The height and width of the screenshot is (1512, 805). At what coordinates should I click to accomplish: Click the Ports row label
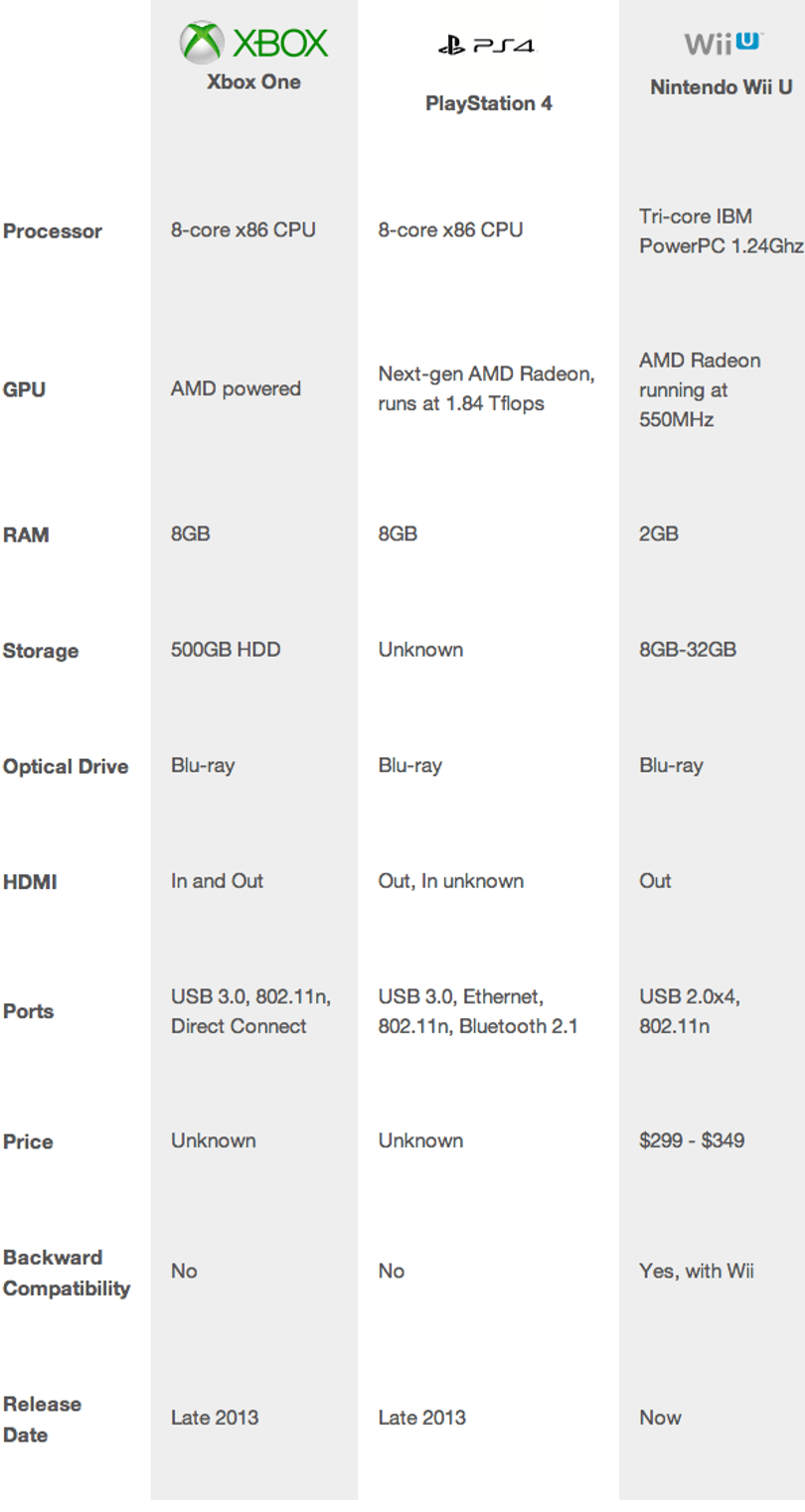(28, 1012)
